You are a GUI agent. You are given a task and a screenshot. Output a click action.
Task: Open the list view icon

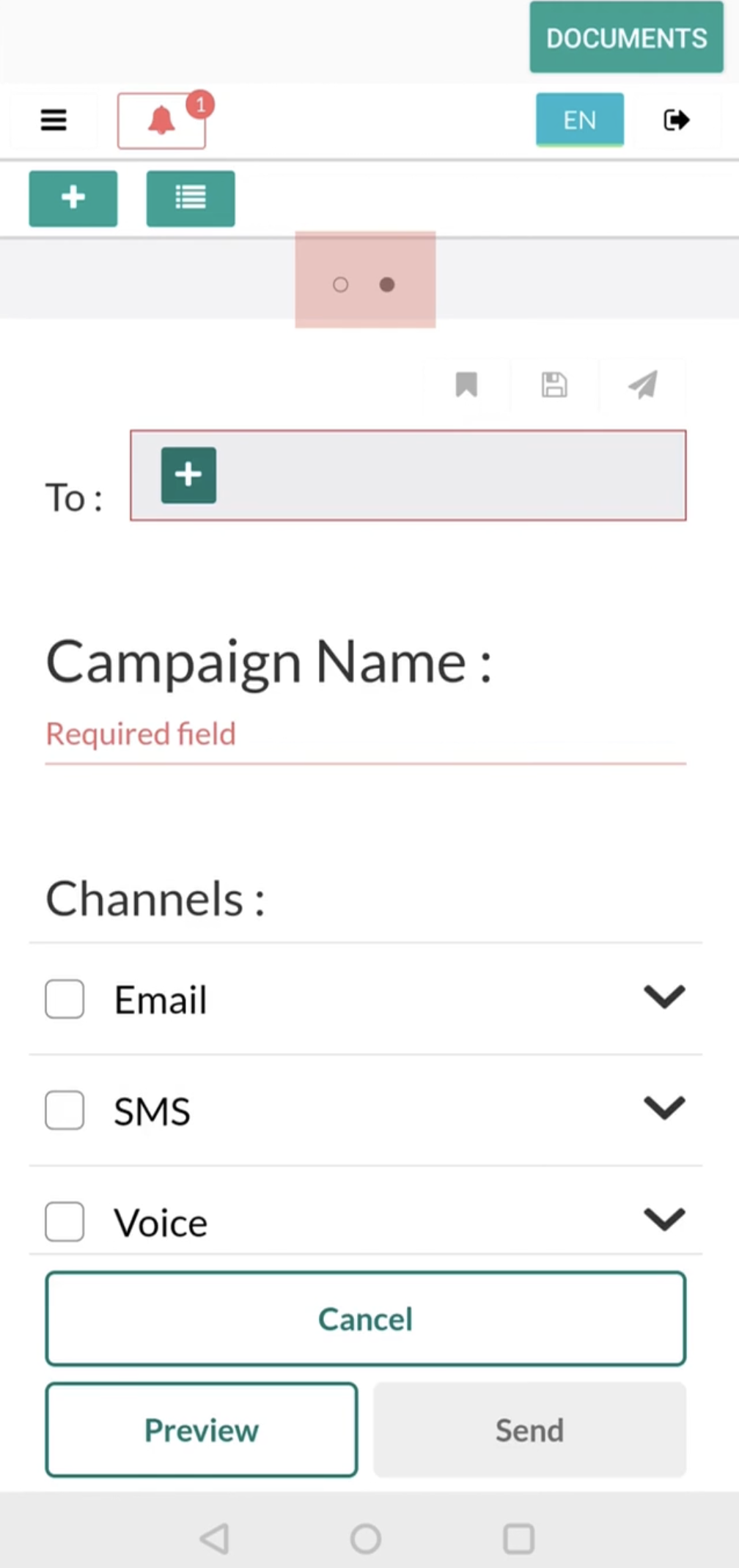point(191,199)
